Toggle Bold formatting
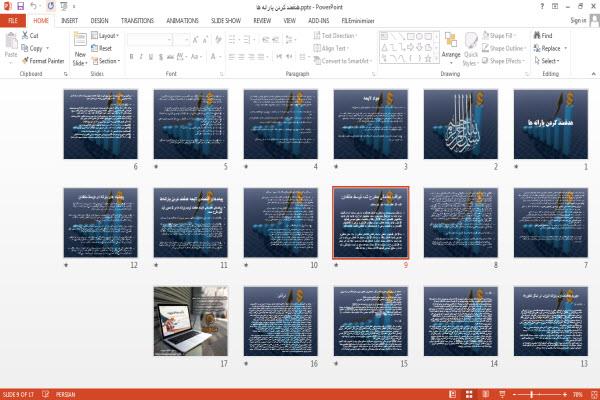Viewport: 600px width, 400px height. (132, 57)
